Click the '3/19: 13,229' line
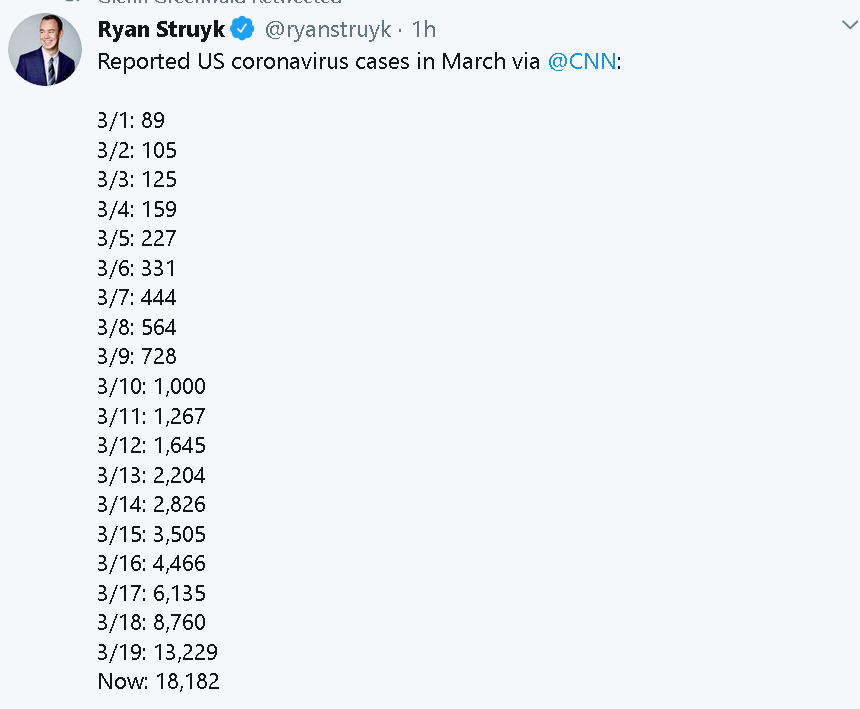 158,652
